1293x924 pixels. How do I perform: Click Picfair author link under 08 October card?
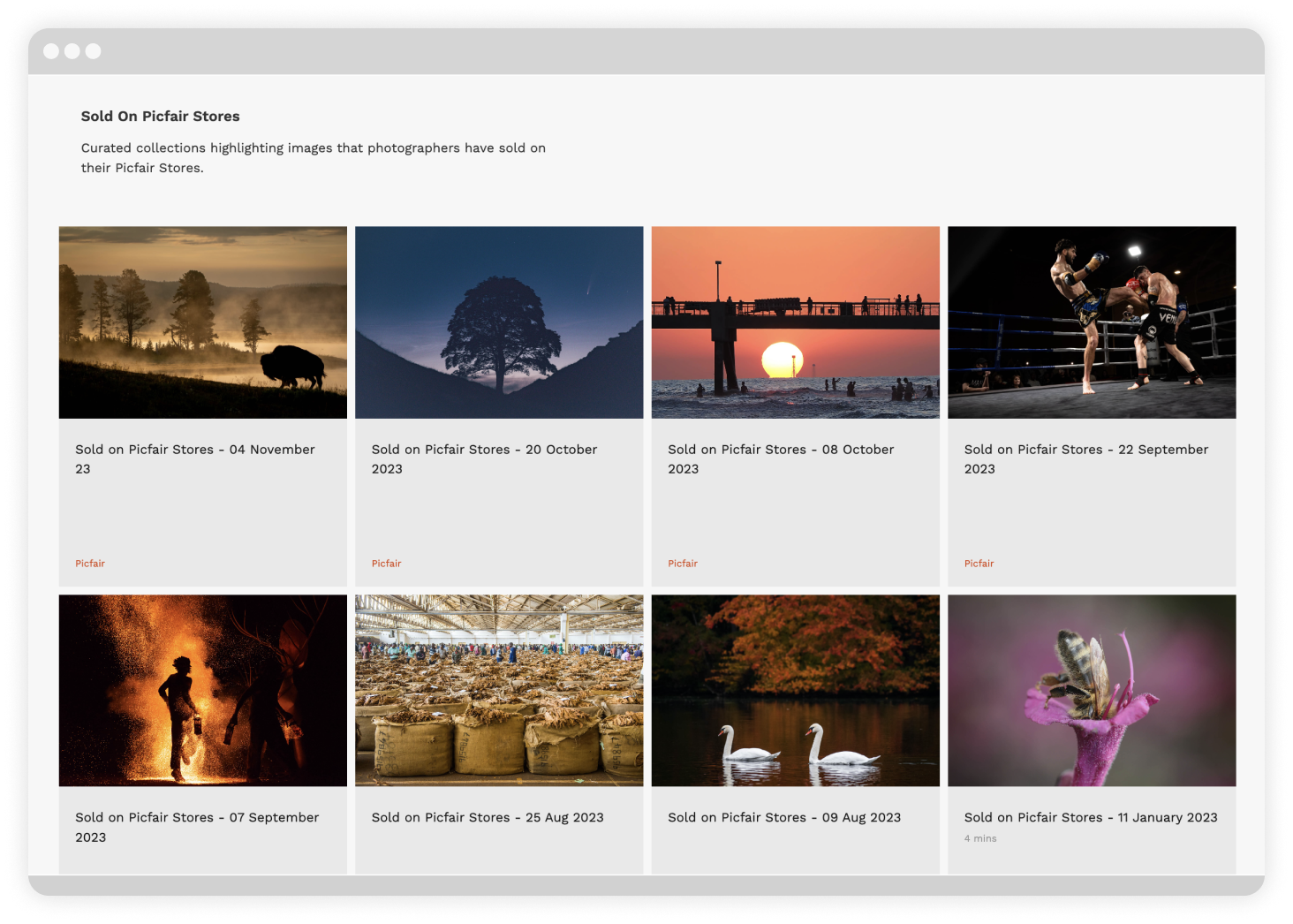click(683, 564)
